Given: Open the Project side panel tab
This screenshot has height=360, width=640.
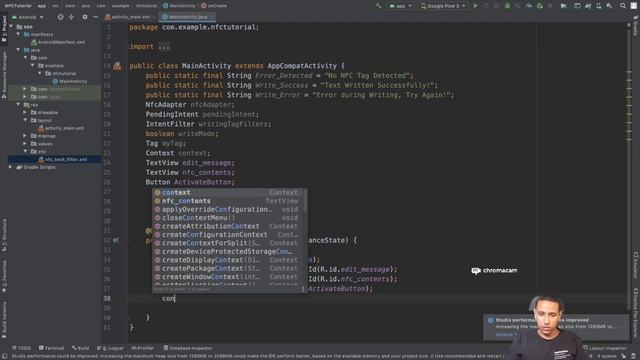Looking at the screenshot, I should [x=4, y=29].
